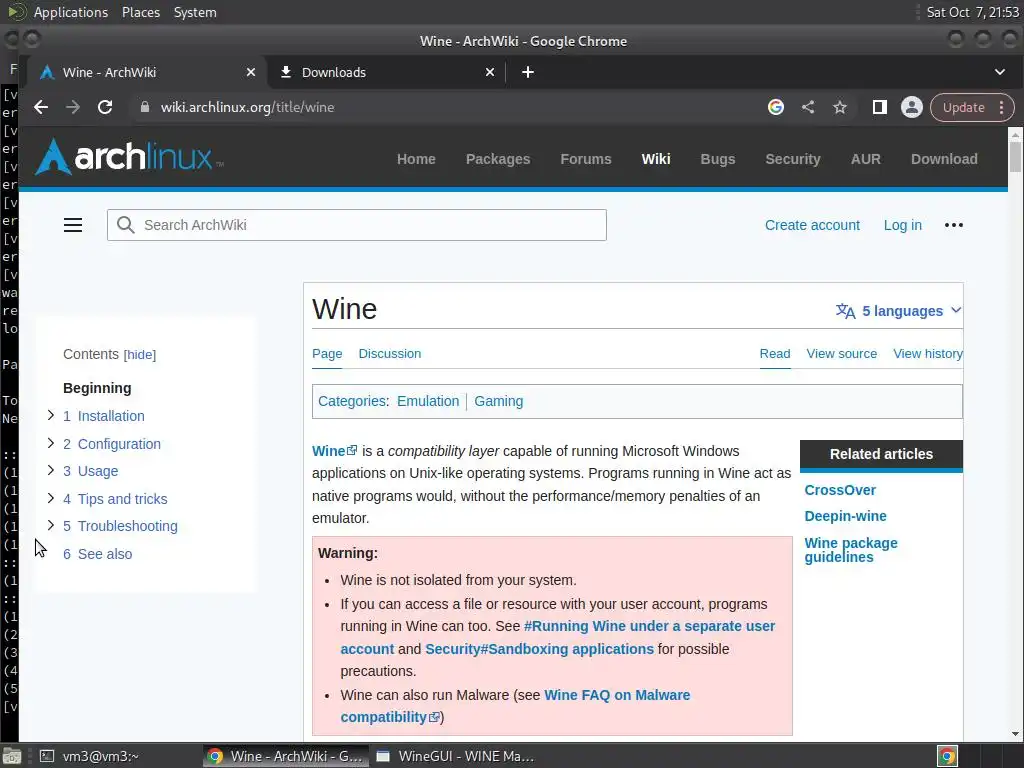Focus the Search ArchWiki field

(x=357, y=225)
